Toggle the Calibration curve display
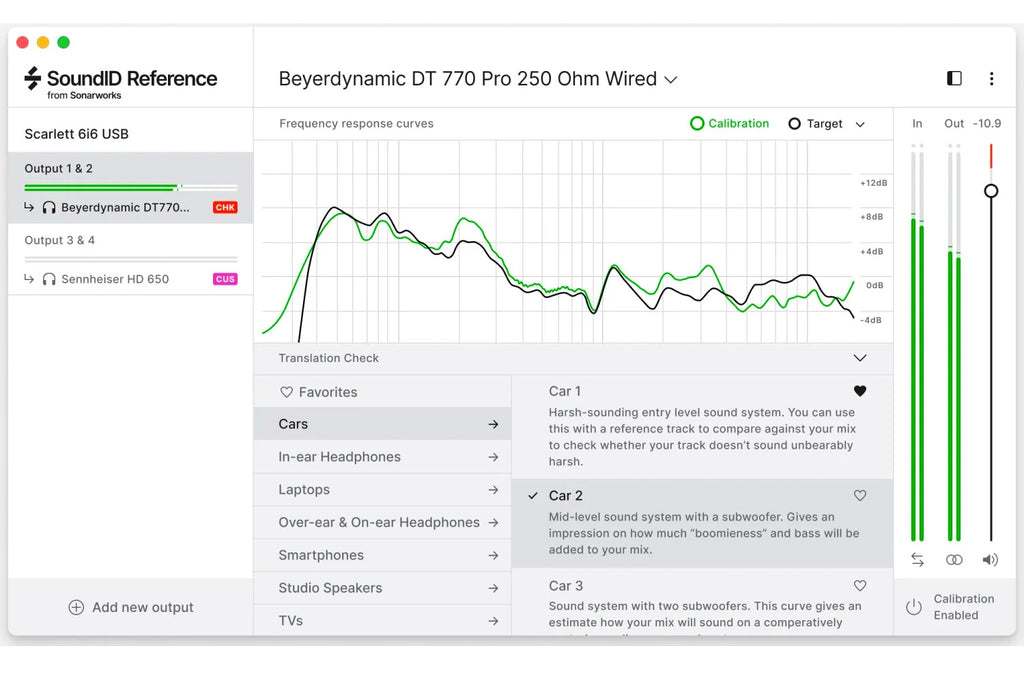This screenshot has width=1024, height=683. tap(729, 123)
